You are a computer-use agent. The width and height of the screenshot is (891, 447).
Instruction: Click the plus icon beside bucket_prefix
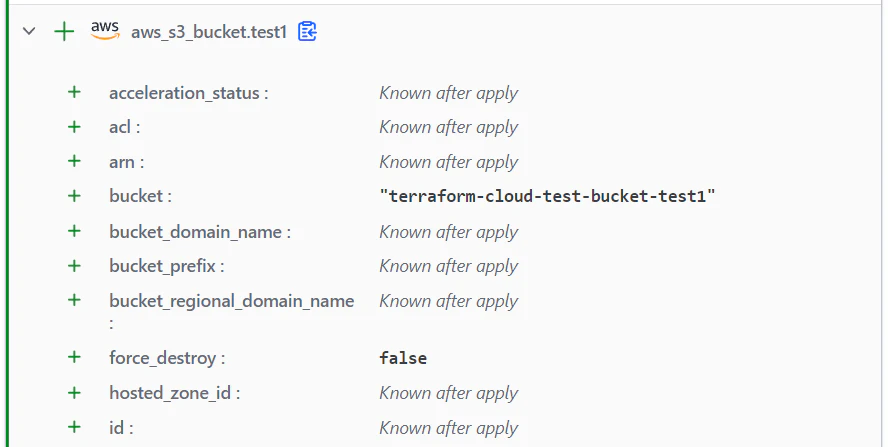point(74,265)
